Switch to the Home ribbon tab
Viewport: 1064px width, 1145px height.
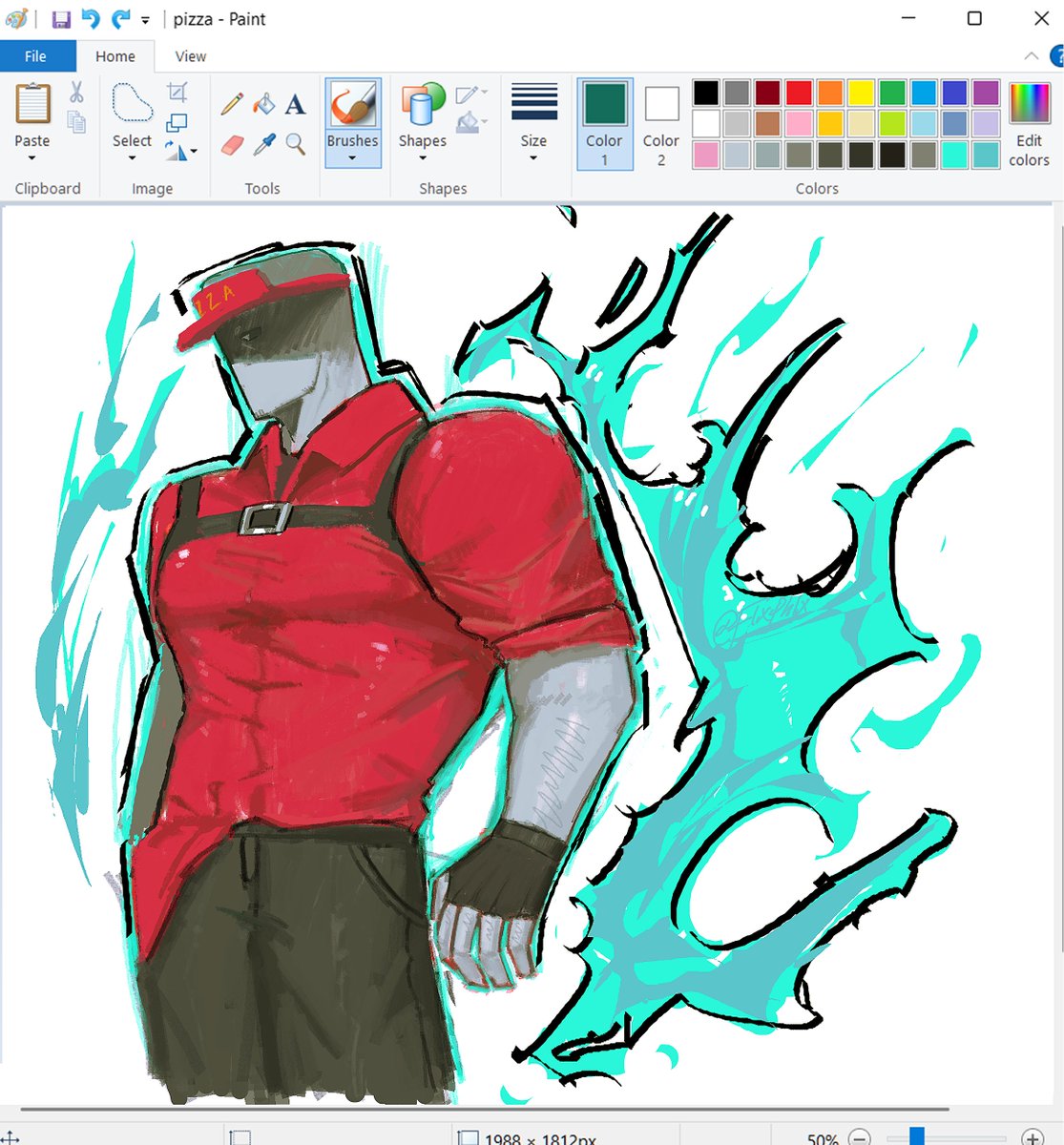pos(115,56)
